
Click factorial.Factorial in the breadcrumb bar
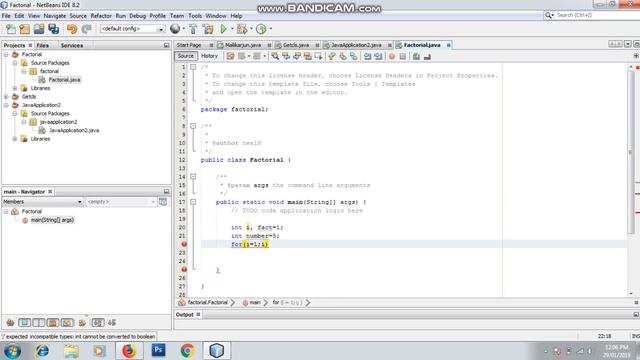click(x=207, y=302)
